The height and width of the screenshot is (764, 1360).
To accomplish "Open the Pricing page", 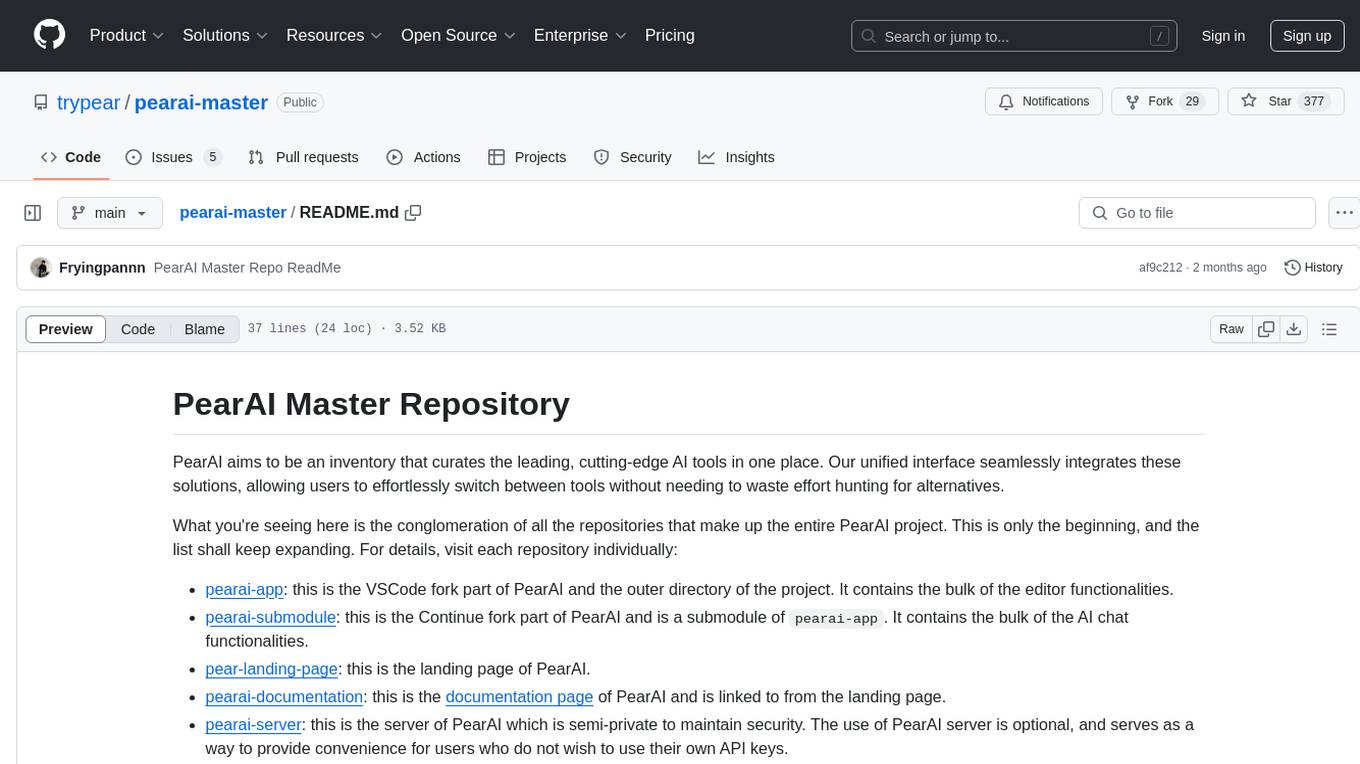I will pos(670,35).
